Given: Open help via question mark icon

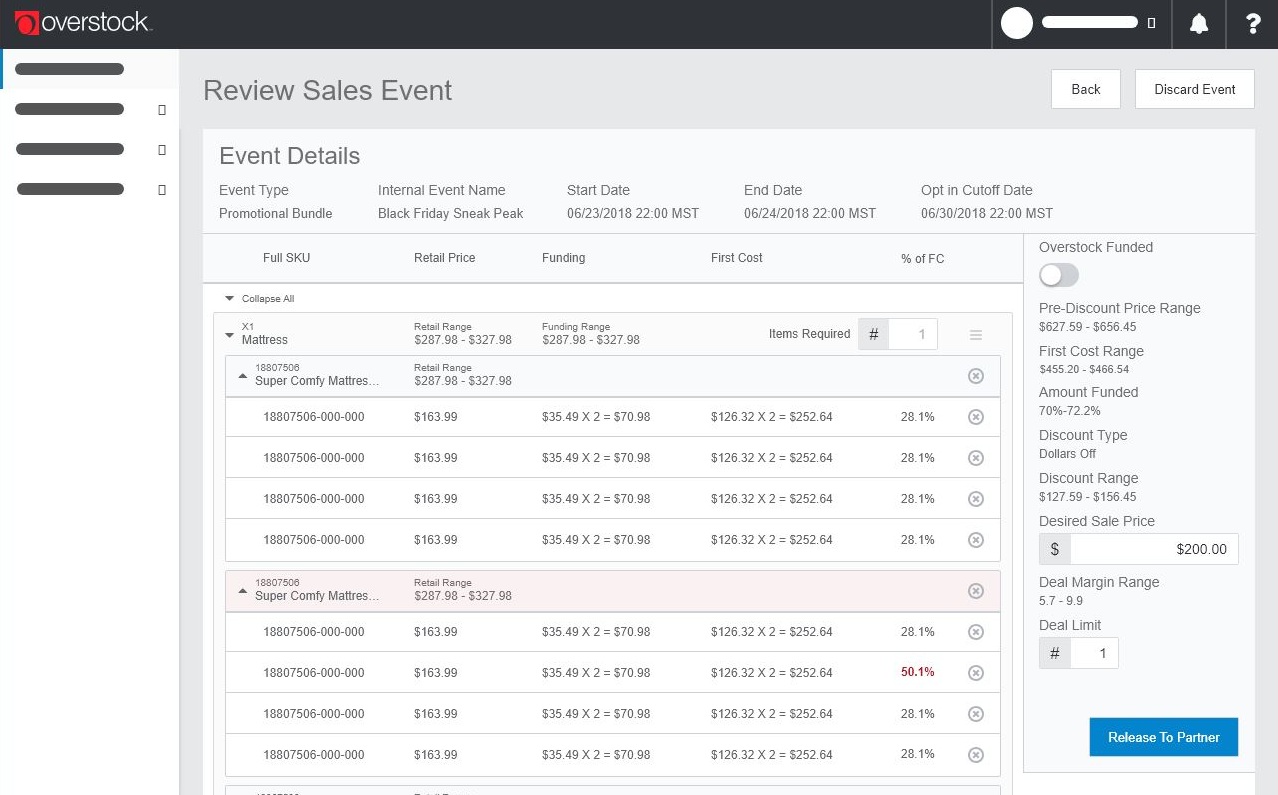Looking at the screenshot, I should coord(1253,24).
